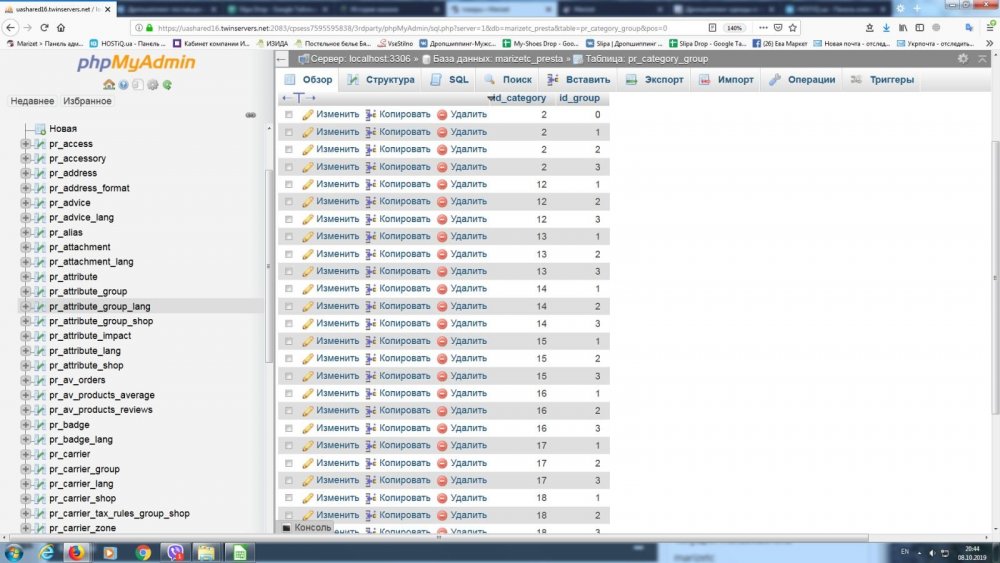Screen dimensions: 1000x563
Task: Toggle the navigation tree link icon
Action: 251,115
